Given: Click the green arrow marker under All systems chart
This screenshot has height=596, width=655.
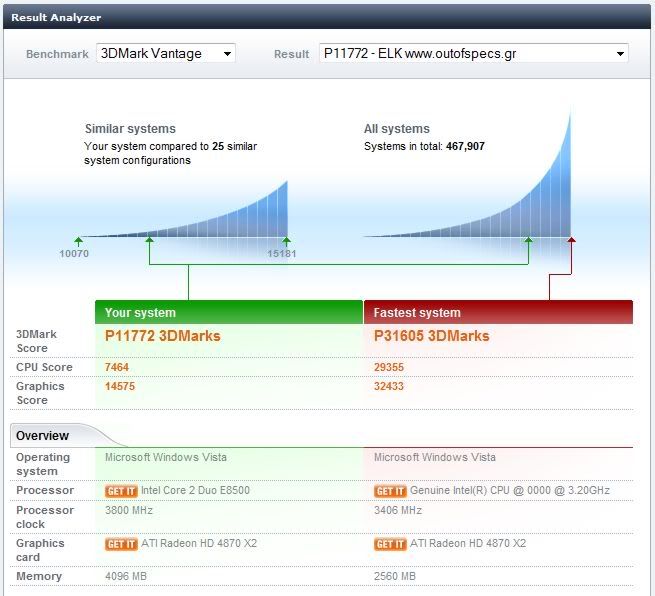Looking at the screenshot, I should click(529, 240).
